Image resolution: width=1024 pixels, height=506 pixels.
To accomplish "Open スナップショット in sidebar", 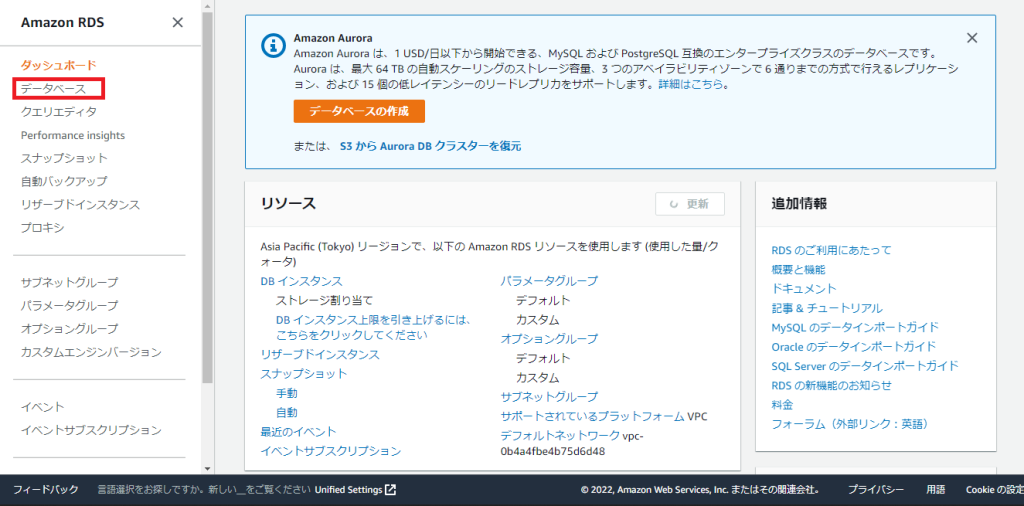I will [64, 158].
